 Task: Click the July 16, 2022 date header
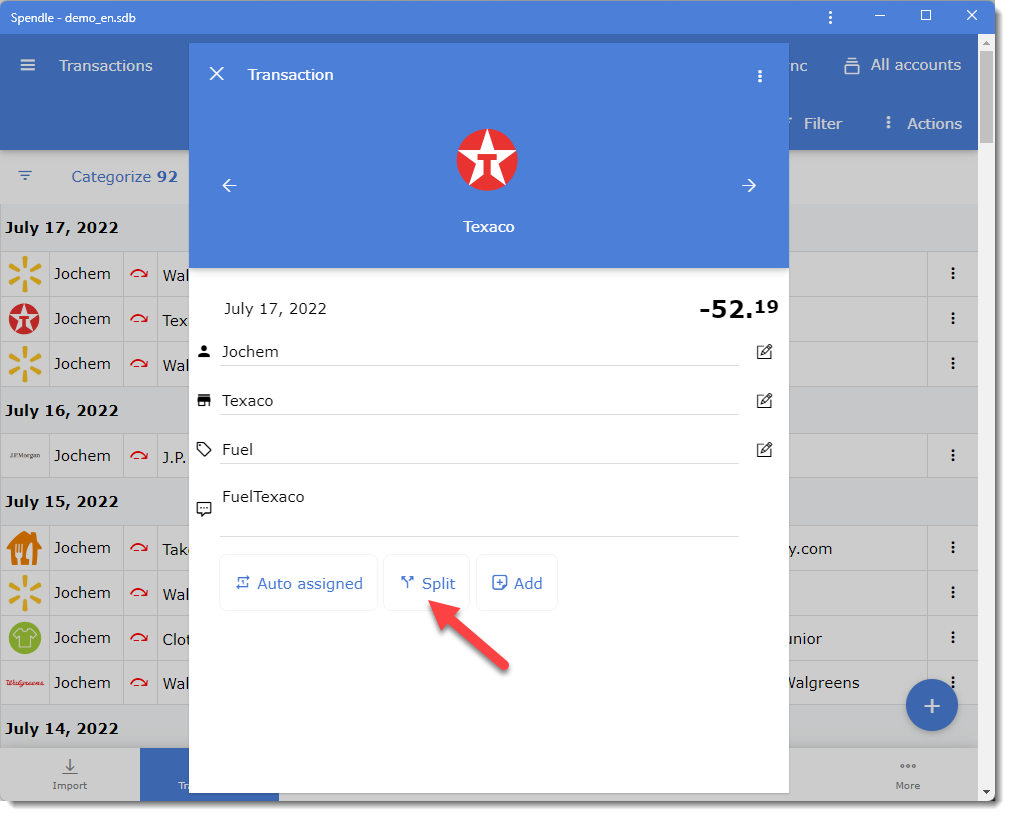tap(62, 411)
